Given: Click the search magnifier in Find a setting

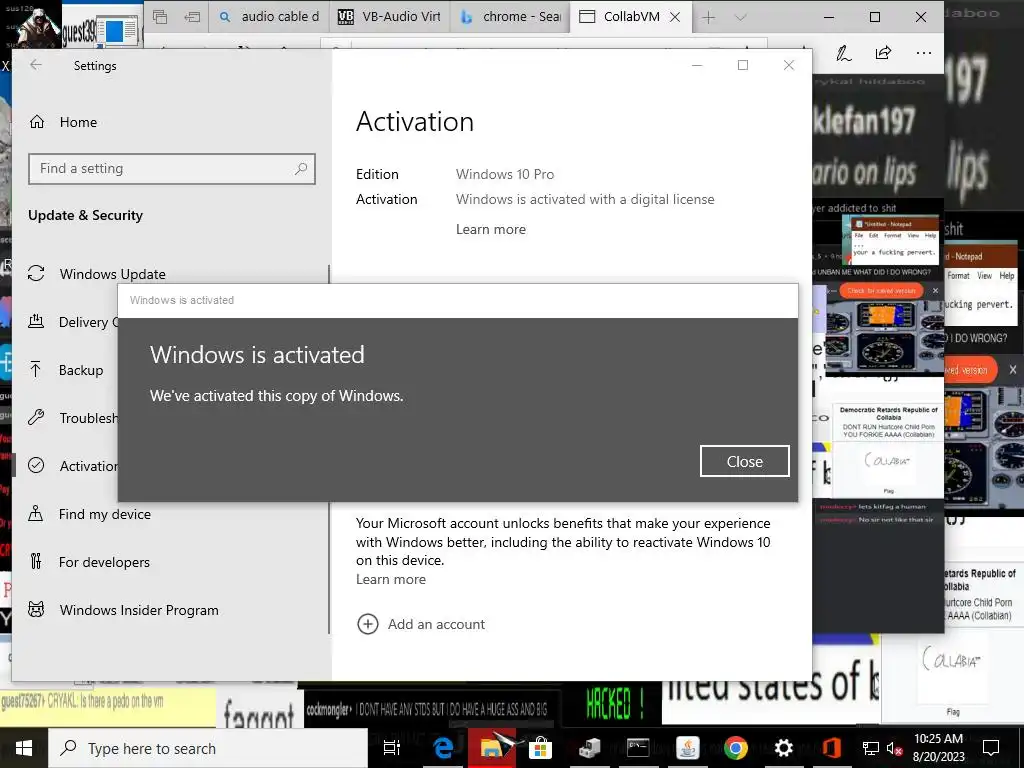Looking at the screenshot, I should coord(300,168).
